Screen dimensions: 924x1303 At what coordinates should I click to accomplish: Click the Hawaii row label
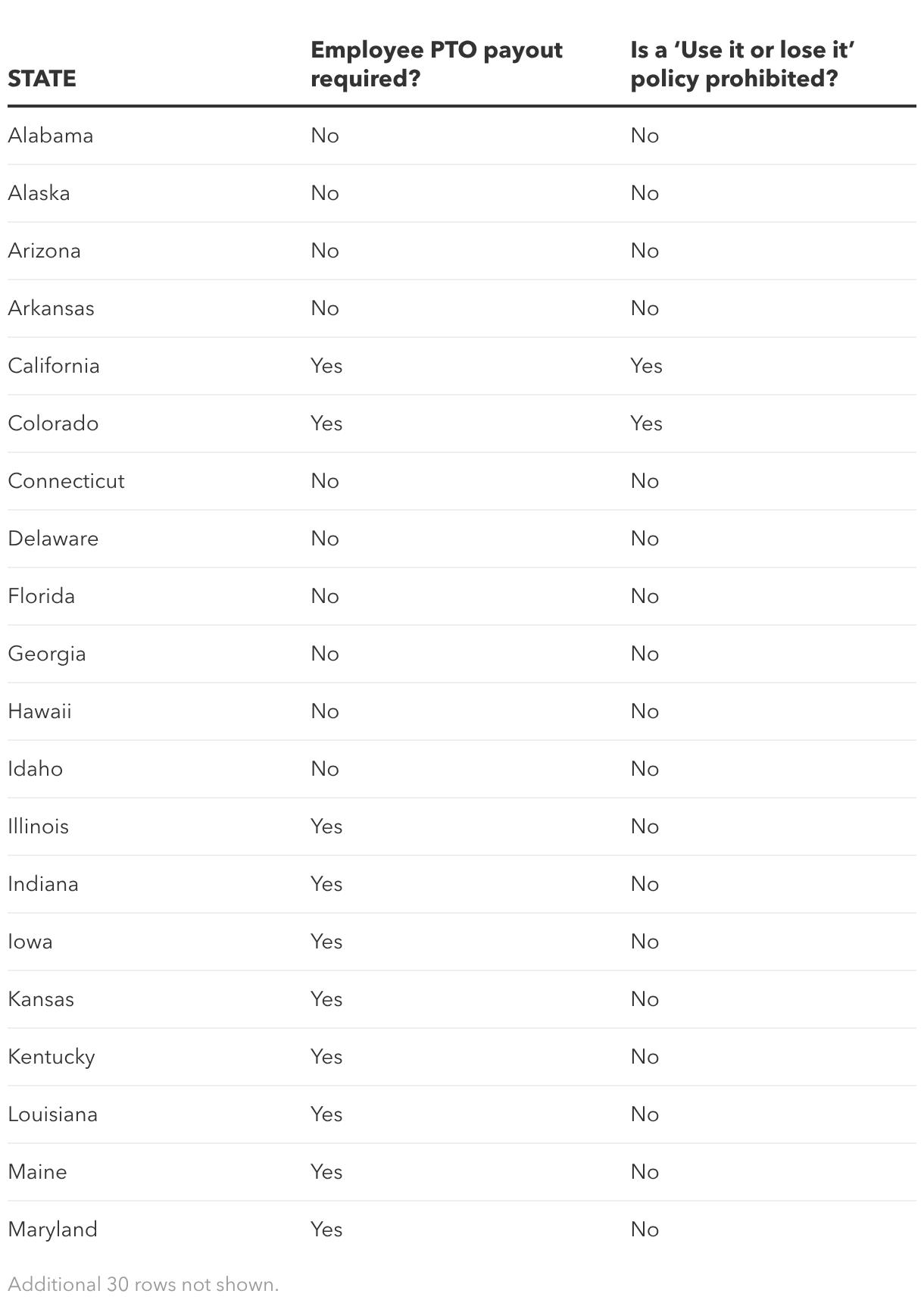[39, 711]
